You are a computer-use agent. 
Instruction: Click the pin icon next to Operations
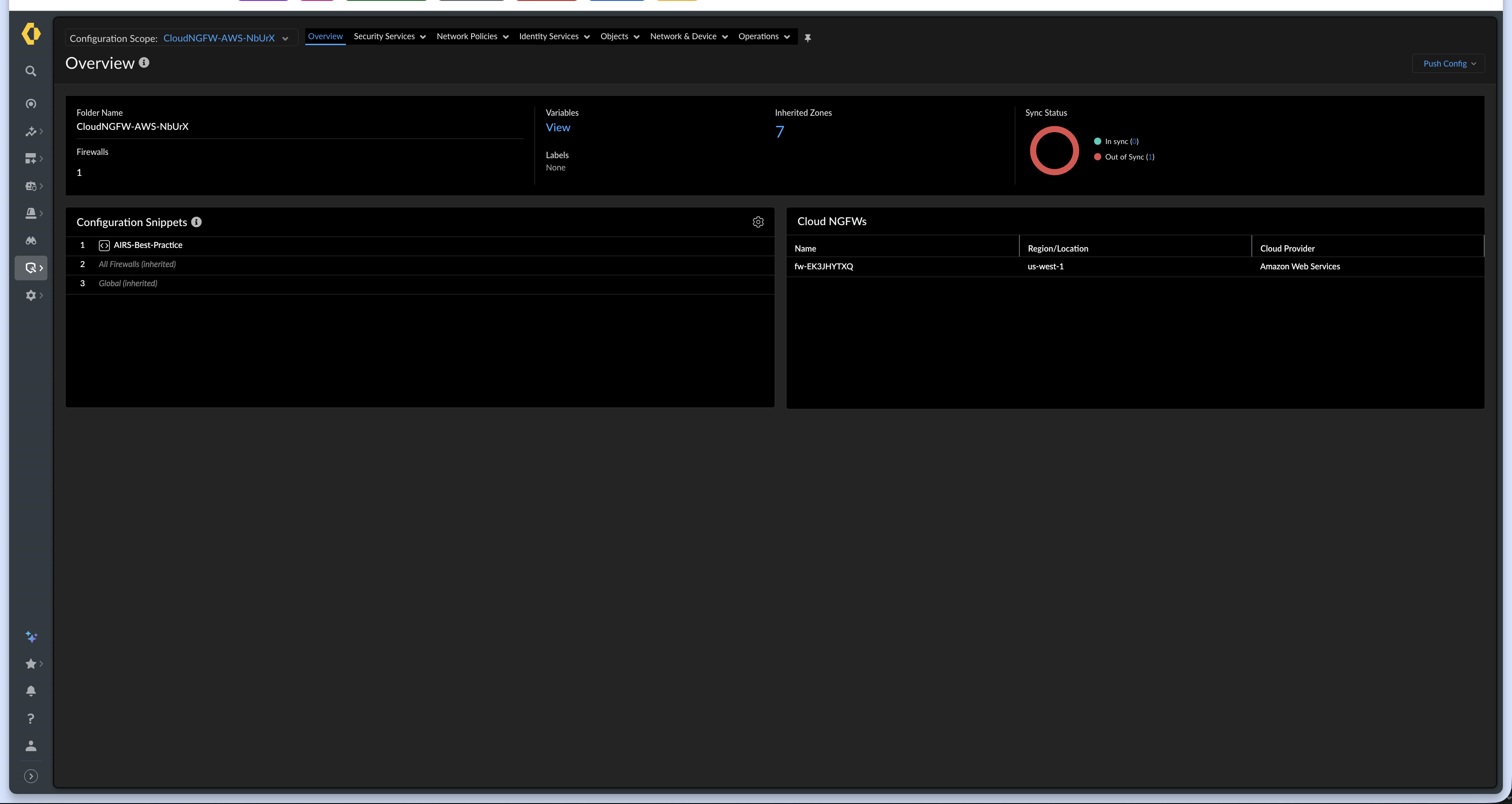pos(807,37)
